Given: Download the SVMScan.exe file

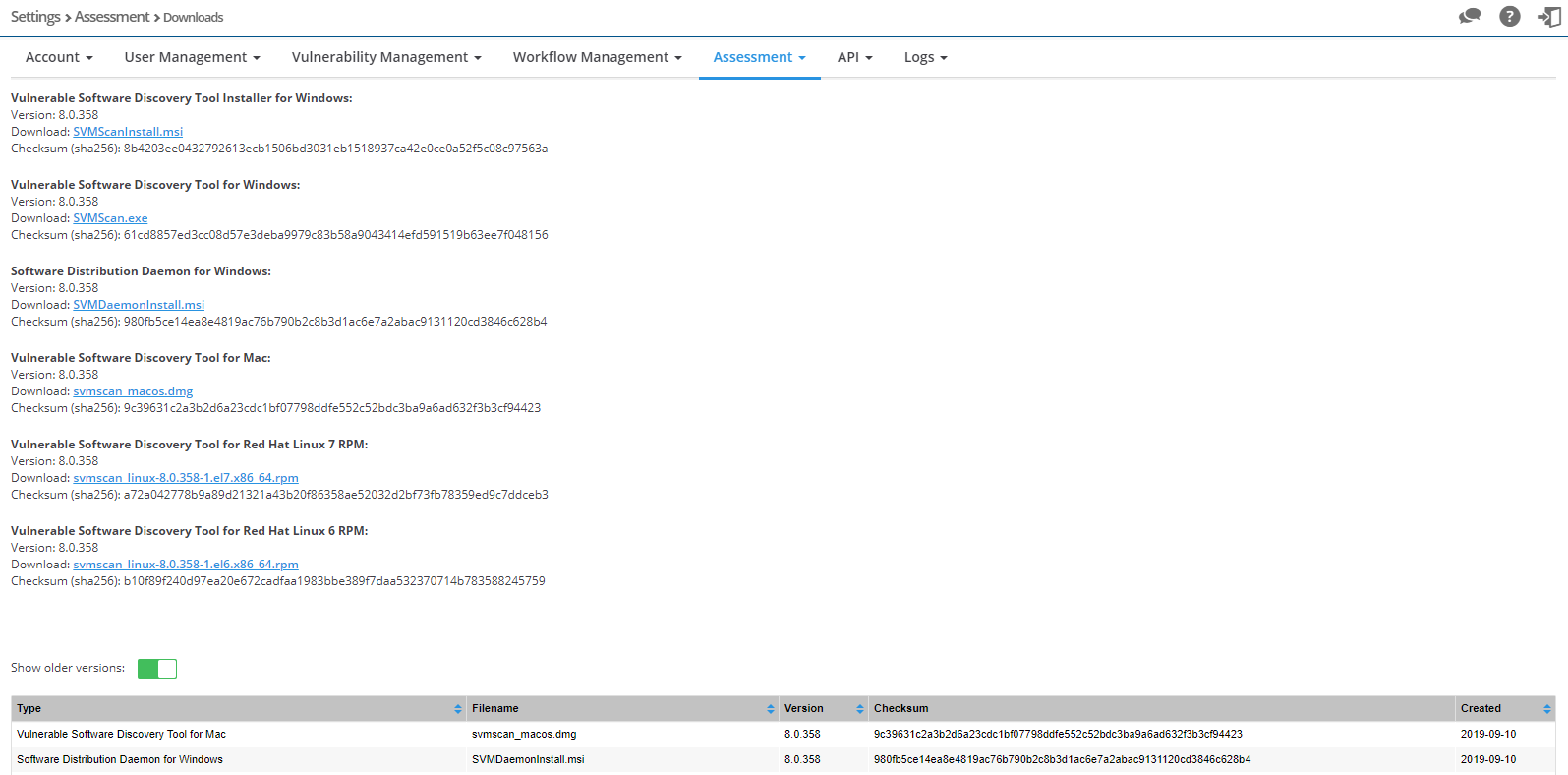Looking at the screenshot, I should click(x=110, y=218).
